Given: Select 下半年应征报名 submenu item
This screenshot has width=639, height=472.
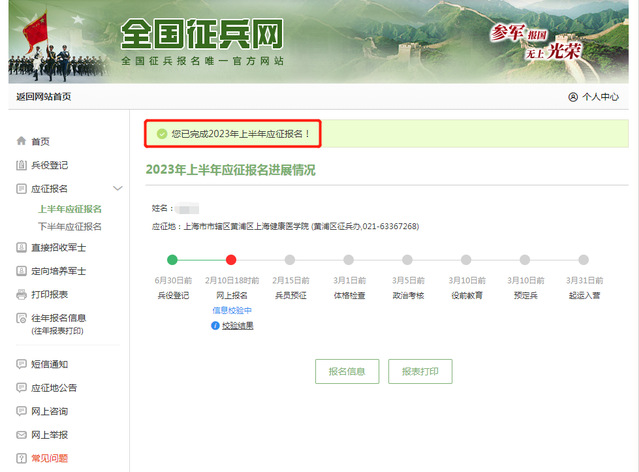Looking at the screenshot, I should (x=70, y=226).
